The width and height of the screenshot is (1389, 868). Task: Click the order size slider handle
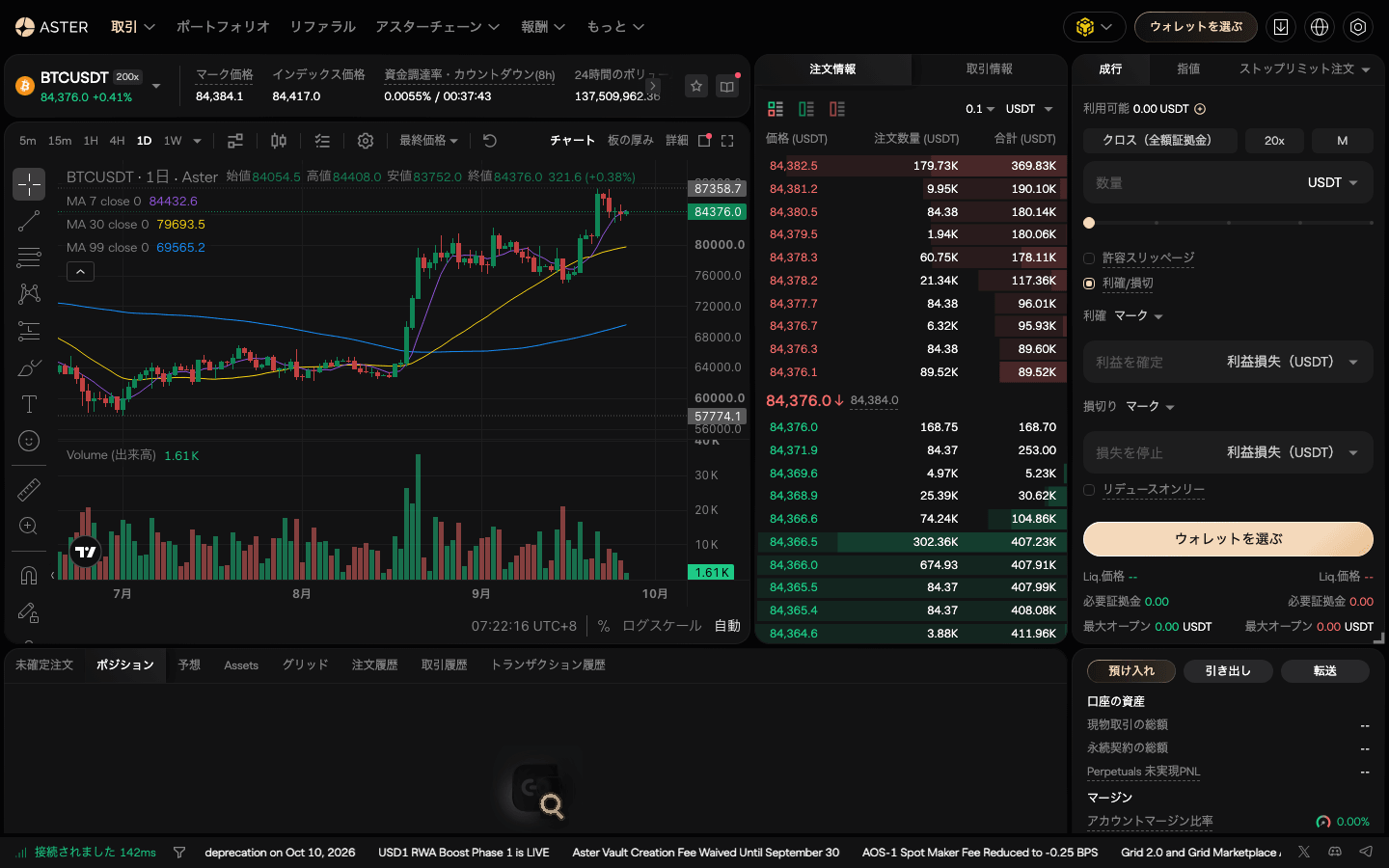1089,223
